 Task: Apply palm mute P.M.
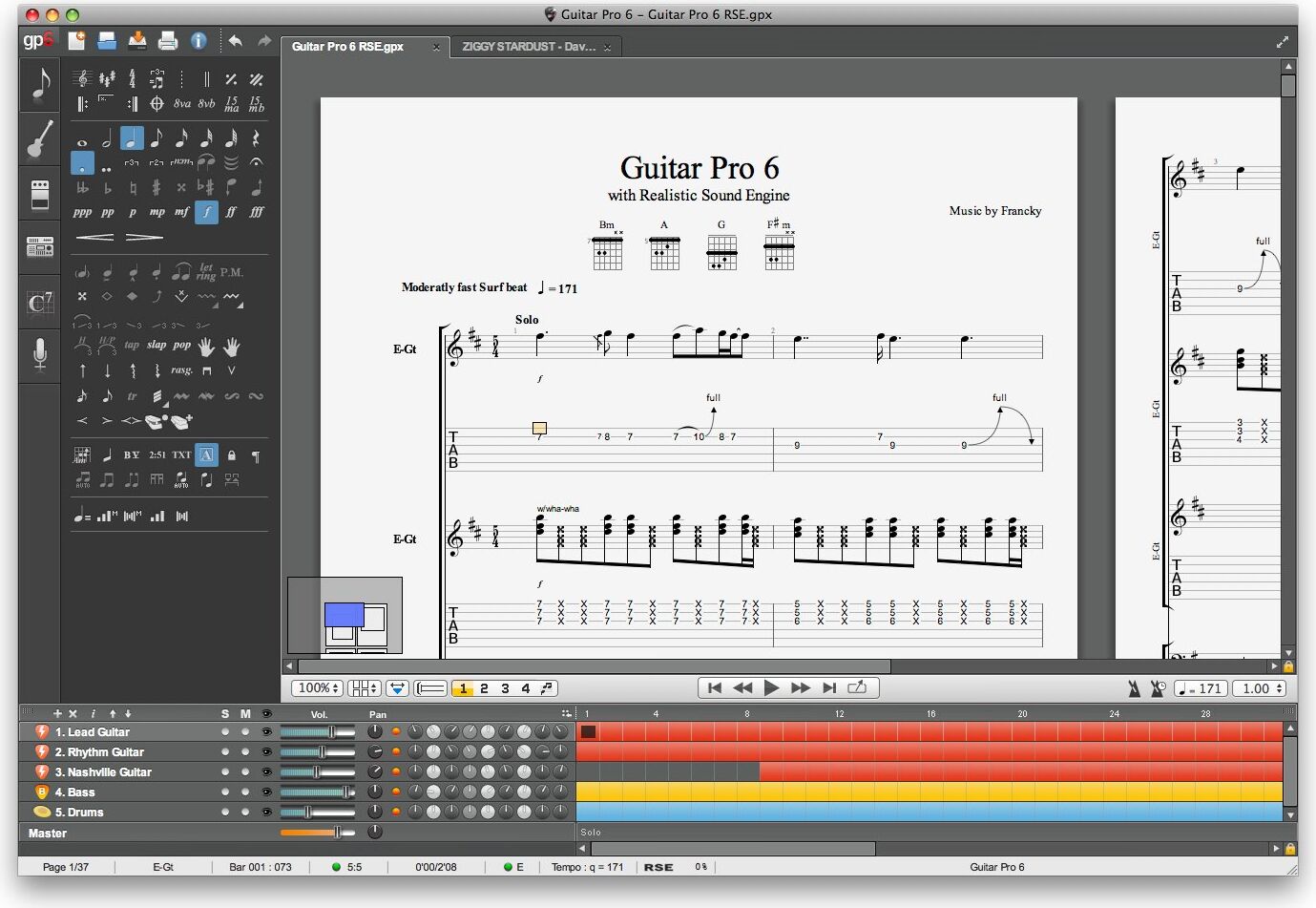tap(231, 273)
